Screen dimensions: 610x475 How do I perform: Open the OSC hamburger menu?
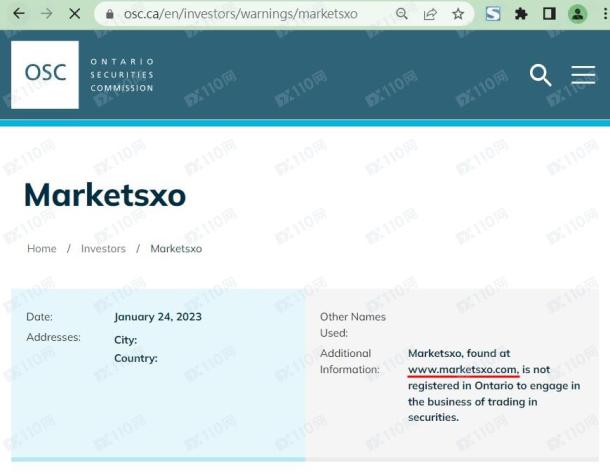(583, 75)
